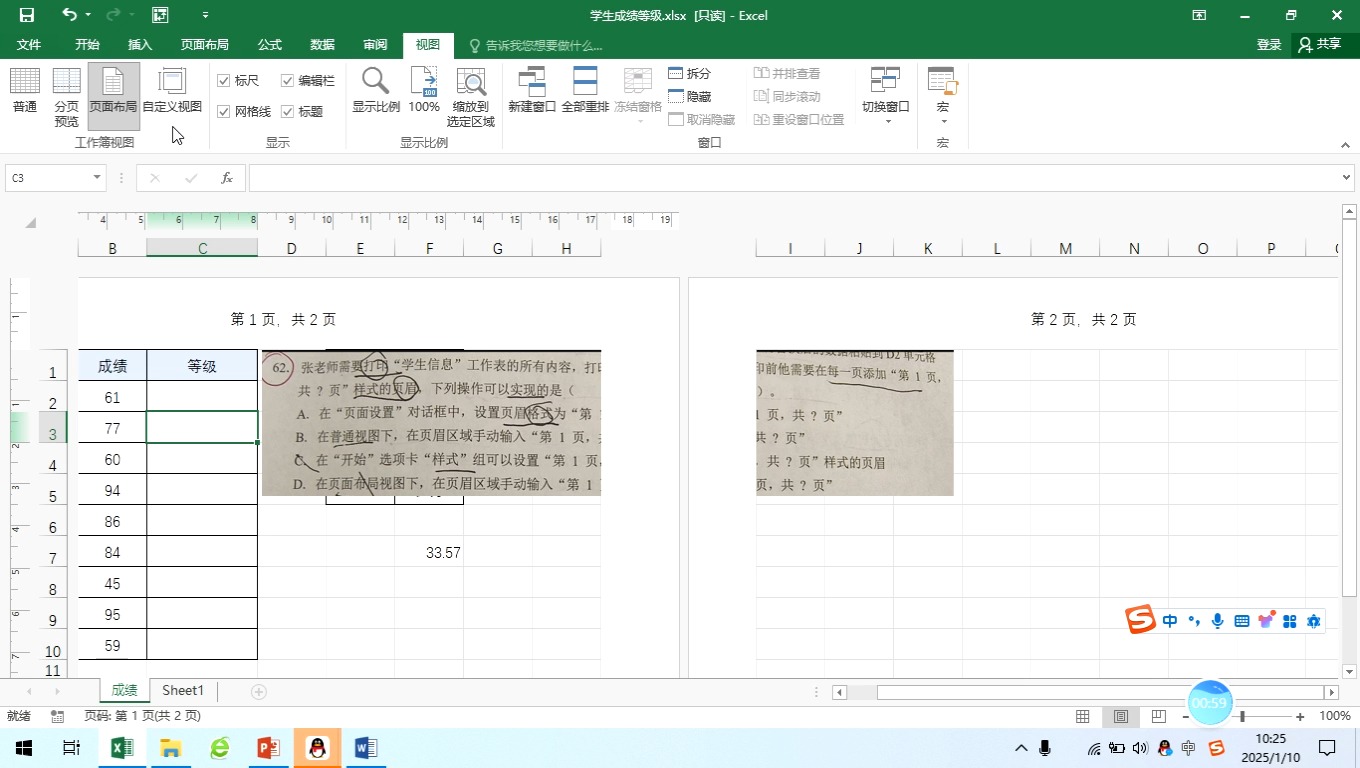Disable the 网格线 (Gridlines) checkbox

[224, 110]
